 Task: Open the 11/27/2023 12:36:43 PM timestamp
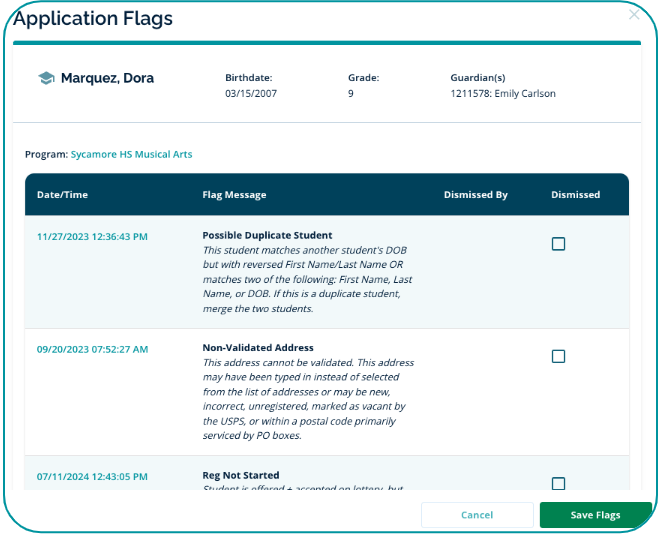pos(92,237)
